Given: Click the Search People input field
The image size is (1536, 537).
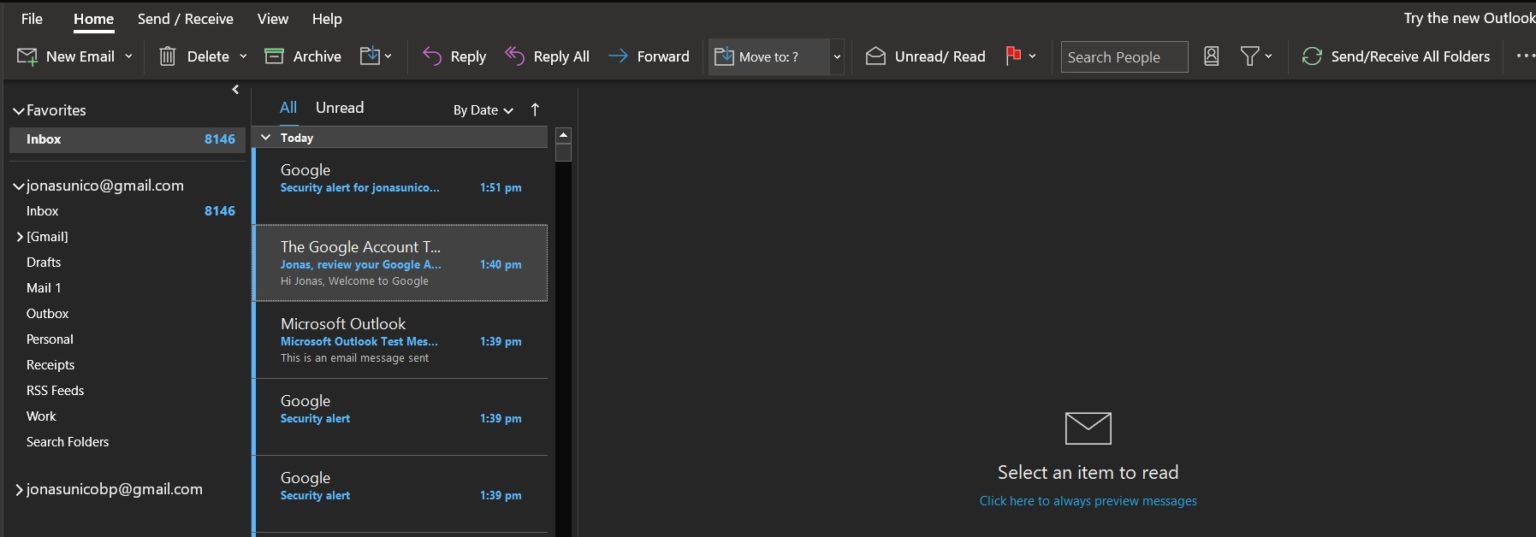Looking at the screenshot, I should pos(1124,57).
